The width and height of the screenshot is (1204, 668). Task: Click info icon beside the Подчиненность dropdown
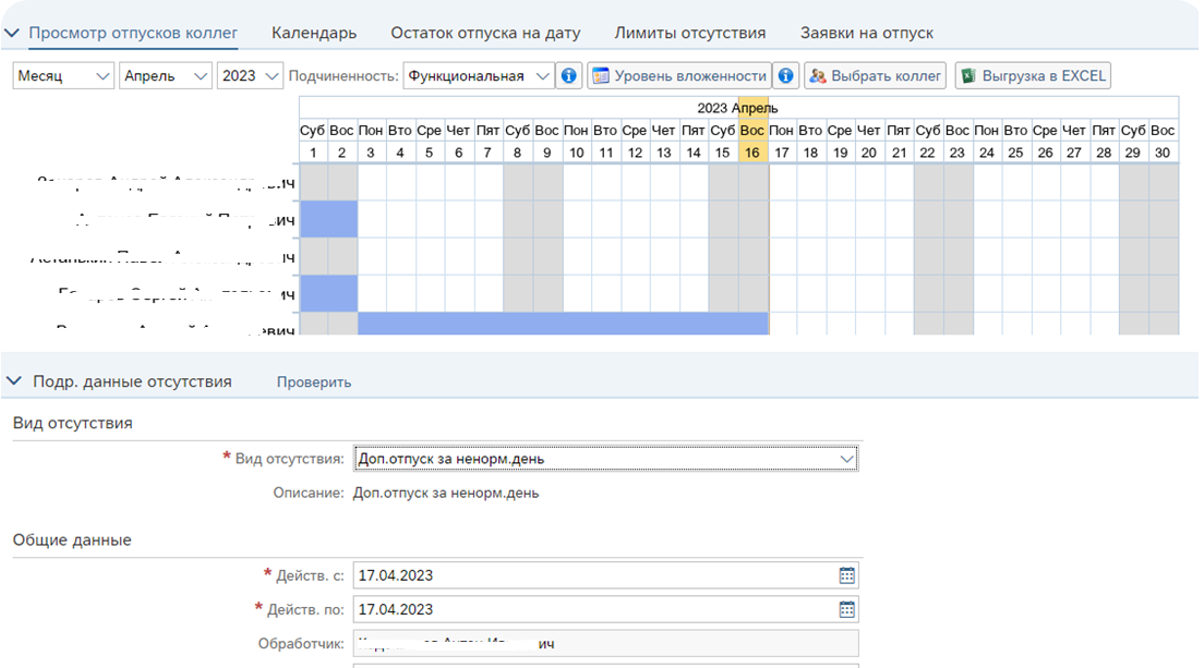569,76
